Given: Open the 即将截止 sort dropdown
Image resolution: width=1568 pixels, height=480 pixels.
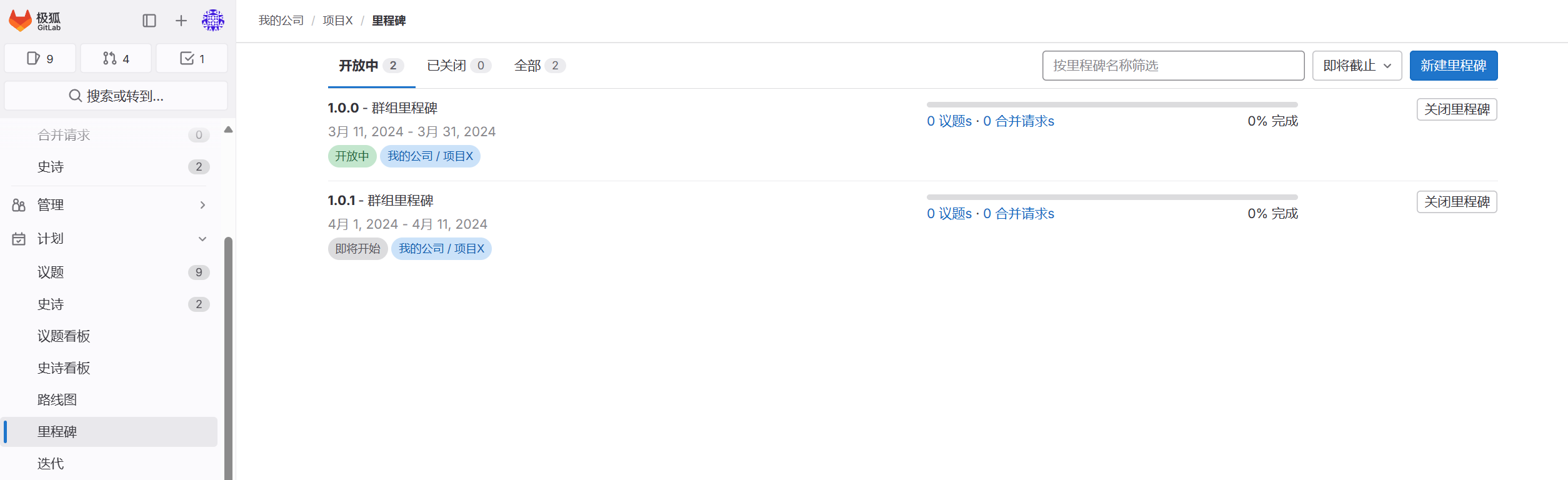Looking at the screenshot, I should pos(1356,65).
